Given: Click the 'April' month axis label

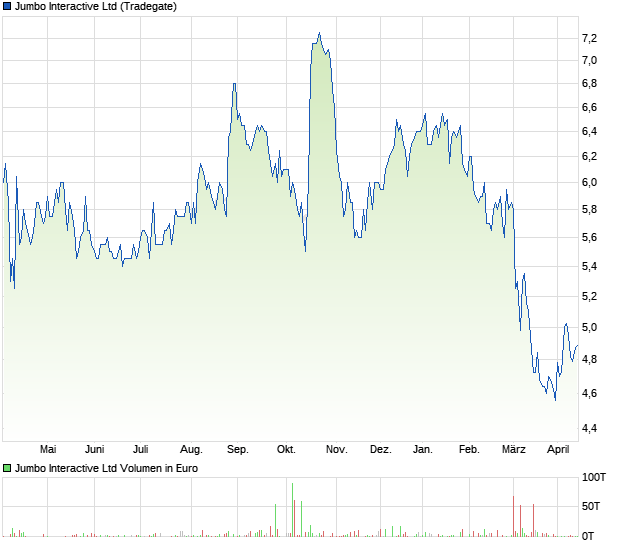Looking at the screenshot, I should (x=558, y=450).
